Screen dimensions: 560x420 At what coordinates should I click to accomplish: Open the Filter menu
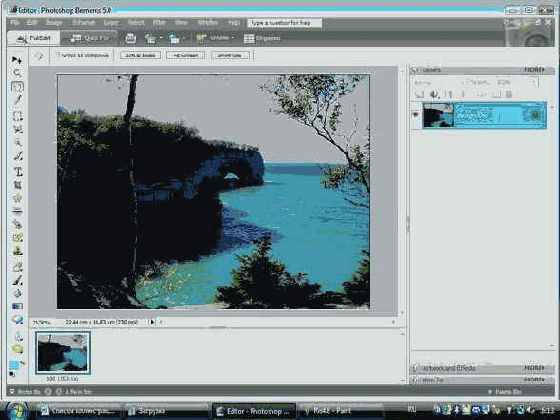pos(159,23)
